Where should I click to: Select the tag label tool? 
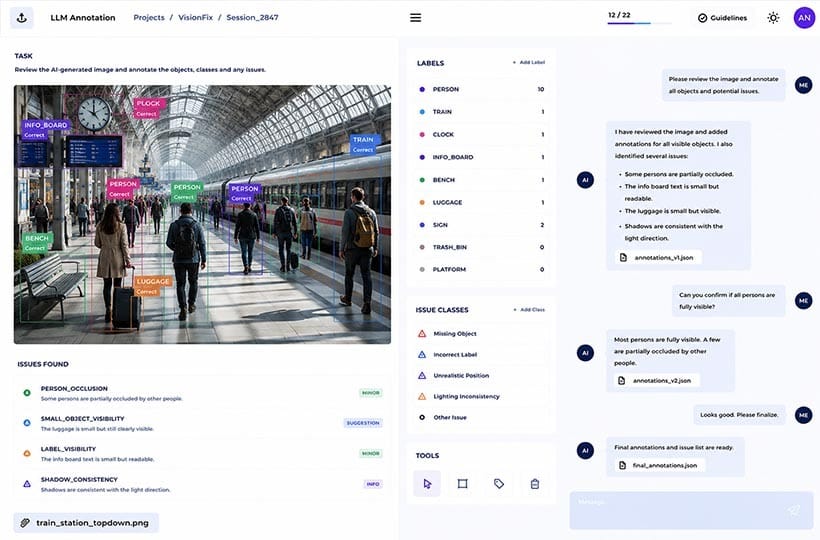[x=498, y=484]
